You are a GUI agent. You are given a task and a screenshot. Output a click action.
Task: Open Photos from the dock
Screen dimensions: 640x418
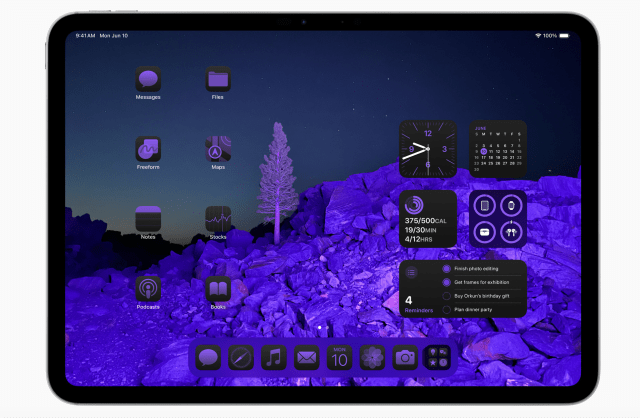372,358
